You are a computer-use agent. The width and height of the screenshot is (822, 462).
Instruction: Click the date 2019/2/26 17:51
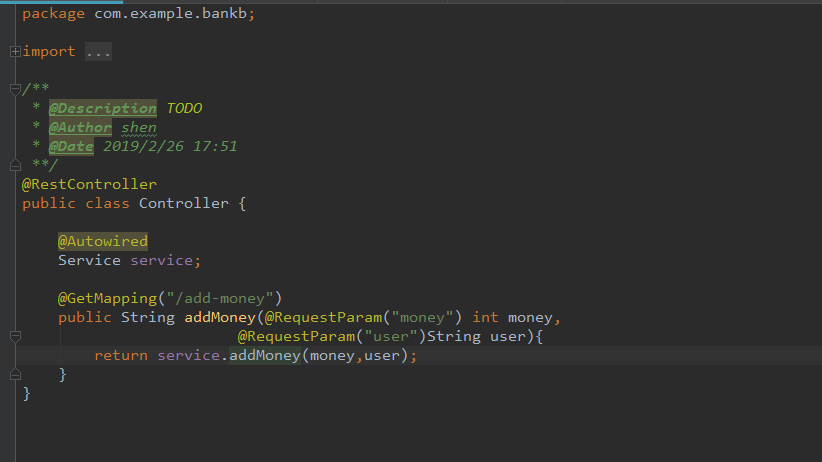point(170,146)
